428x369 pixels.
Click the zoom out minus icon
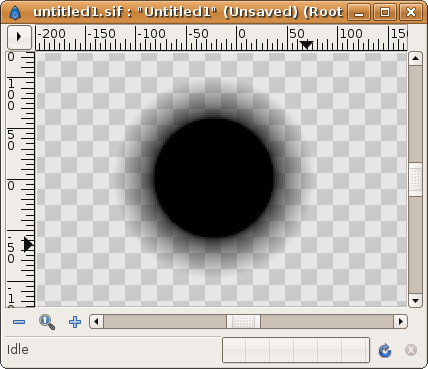click(19, 322)
